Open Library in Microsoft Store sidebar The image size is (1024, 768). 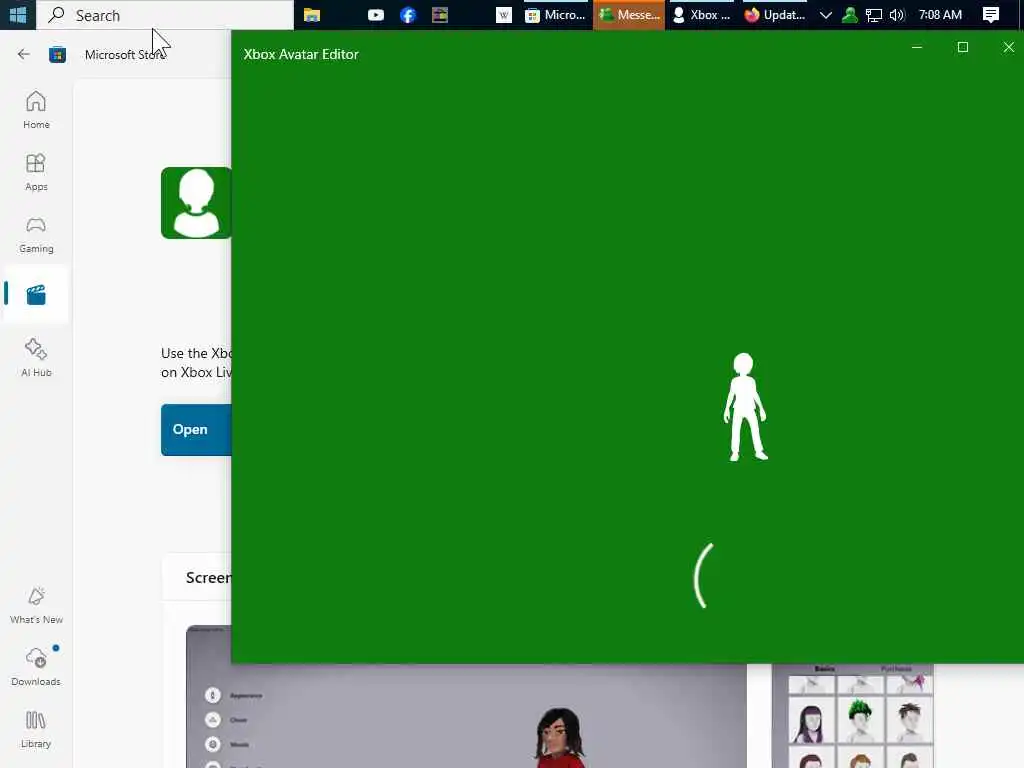coord(36,729)
